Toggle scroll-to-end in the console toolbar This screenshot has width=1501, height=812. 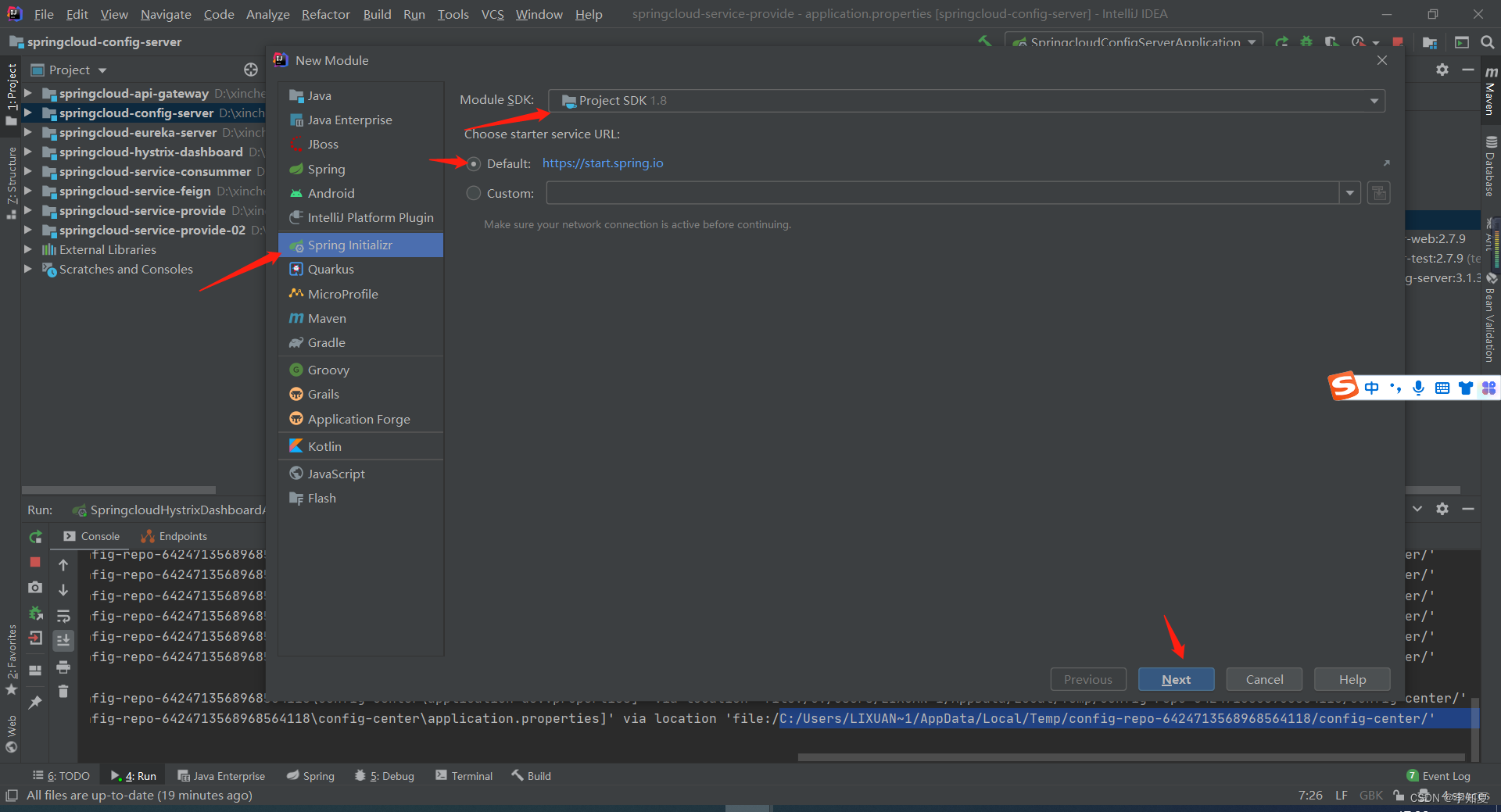(63, 640)
